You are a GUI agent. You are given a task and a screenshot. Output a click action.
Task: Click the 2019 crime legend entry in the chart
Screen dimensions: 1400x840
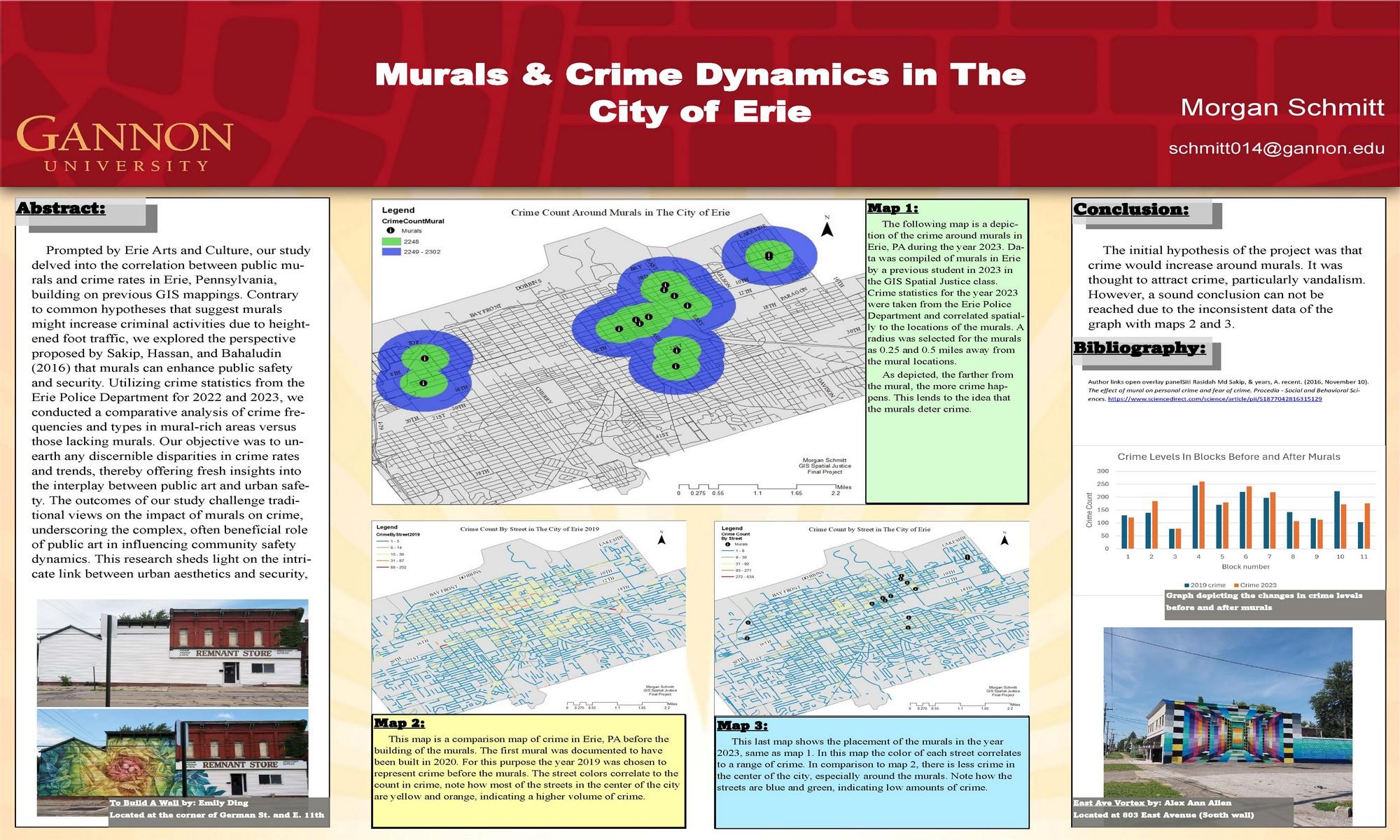pos(1204,585)
